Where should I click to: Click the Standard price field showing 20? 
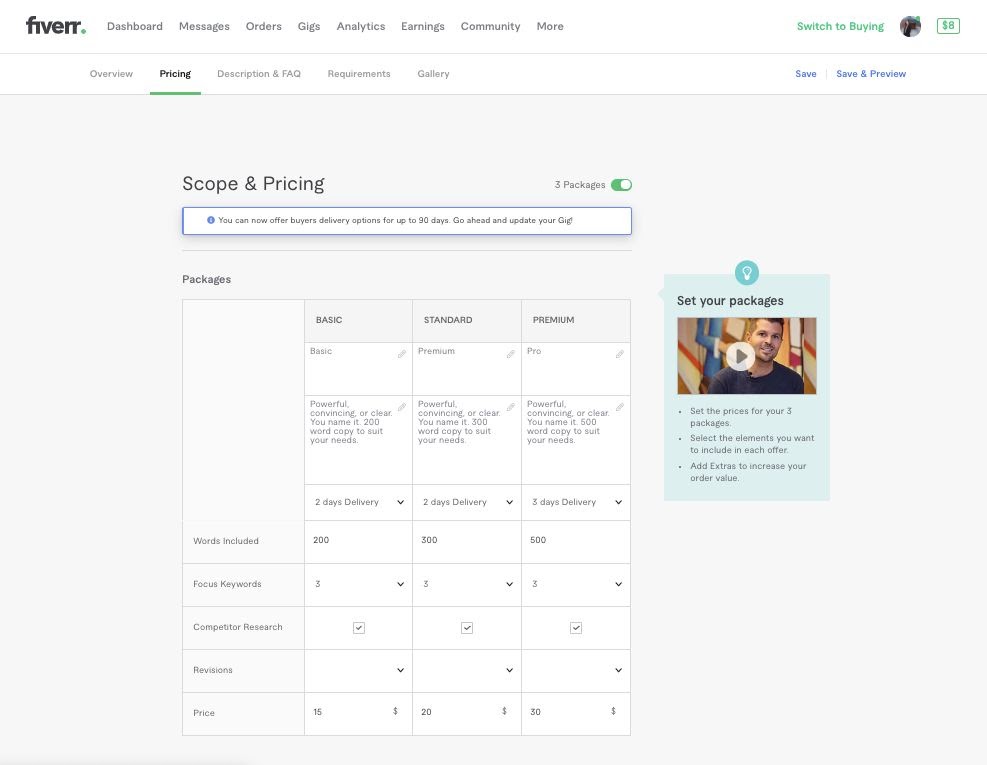467,713
